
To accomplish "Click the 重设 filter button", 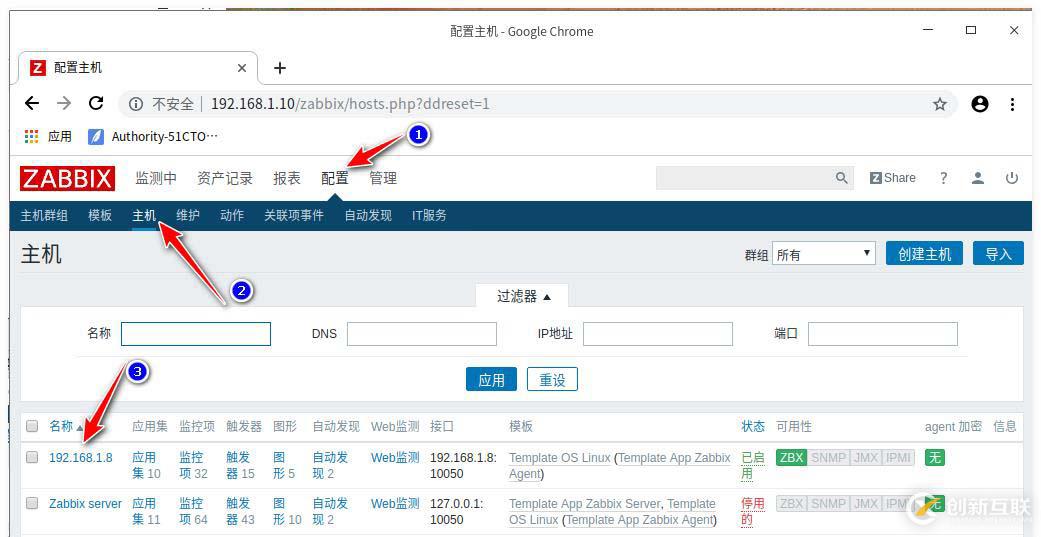I will 552,379.
